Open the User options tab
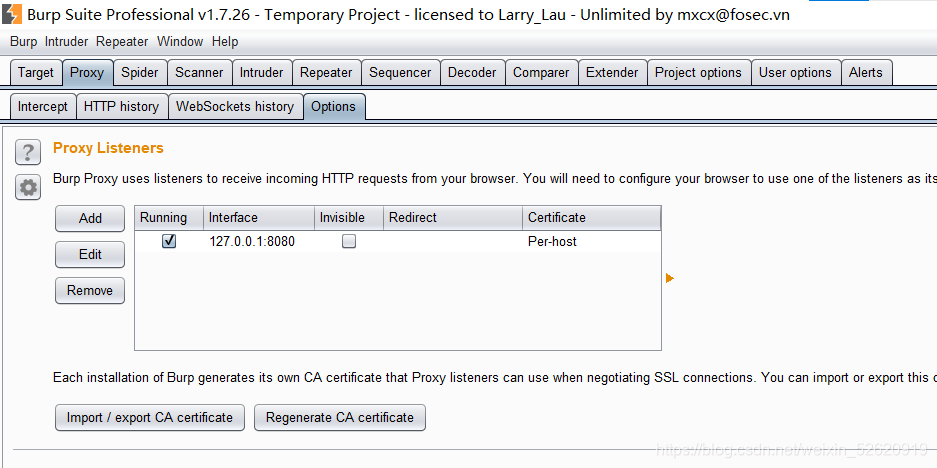Viewport: 937px width, 468px height. (x=795, y=72)
